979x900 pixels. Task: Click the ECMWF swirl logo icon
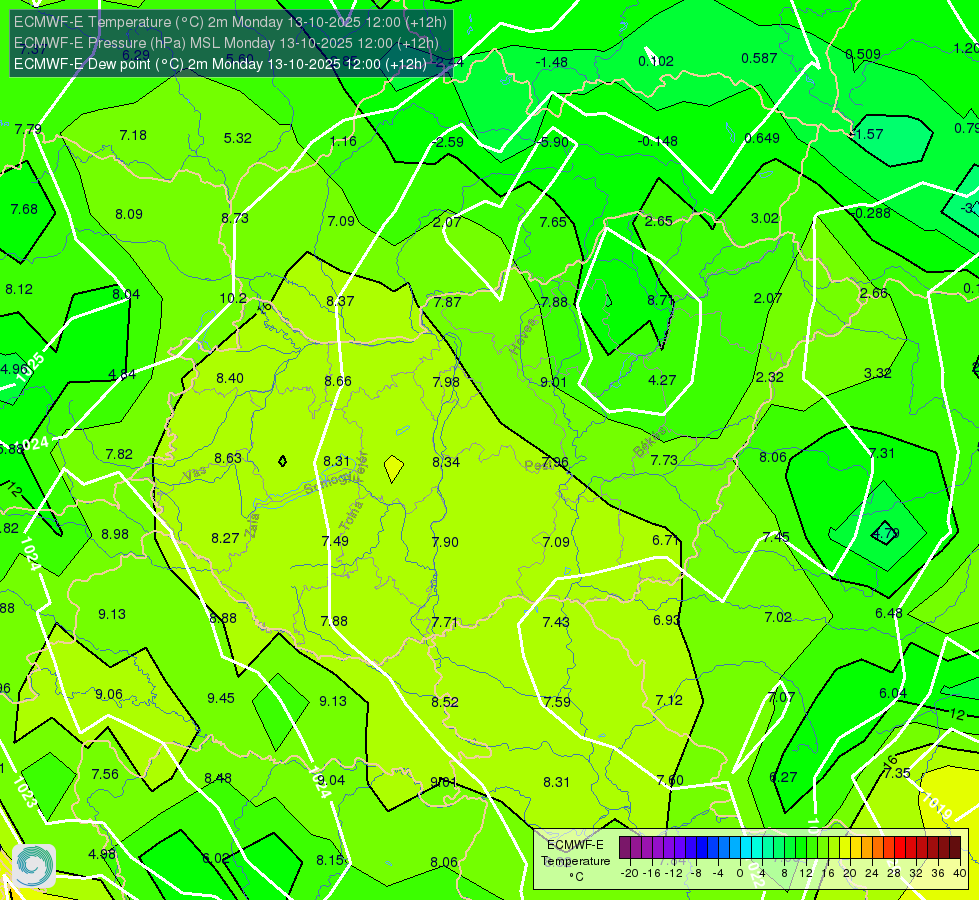tap(34, 866)
